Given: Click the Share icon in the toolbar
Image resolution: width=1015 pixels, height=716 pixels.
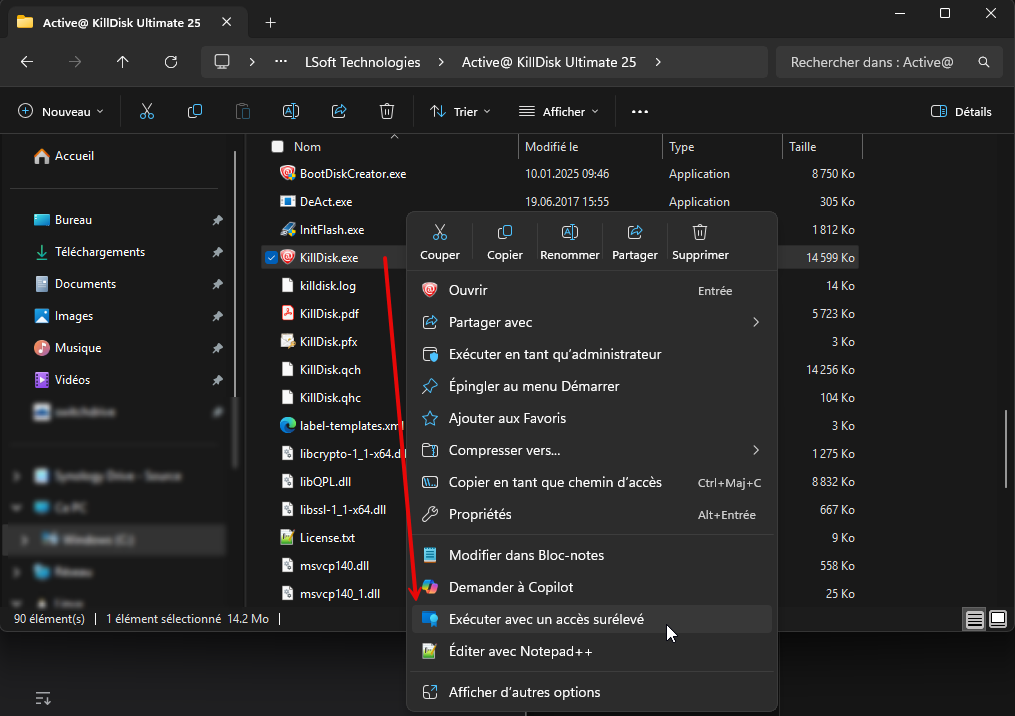Looking at the screenshot, I should point(339,111).
